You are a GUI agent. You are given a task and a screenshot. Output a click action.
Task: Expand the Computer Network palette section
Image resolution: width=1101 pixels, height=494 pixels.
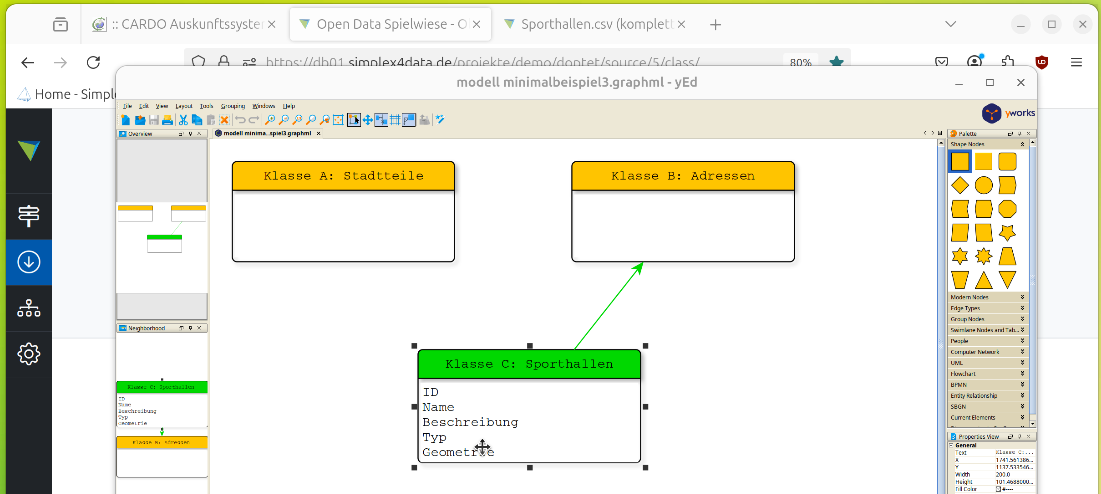989,352
